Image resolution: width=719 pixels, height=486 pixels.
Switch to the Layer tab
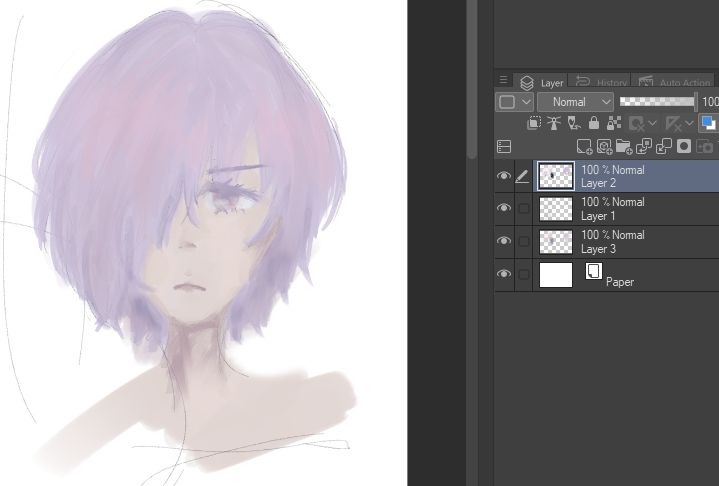(541, 83)
